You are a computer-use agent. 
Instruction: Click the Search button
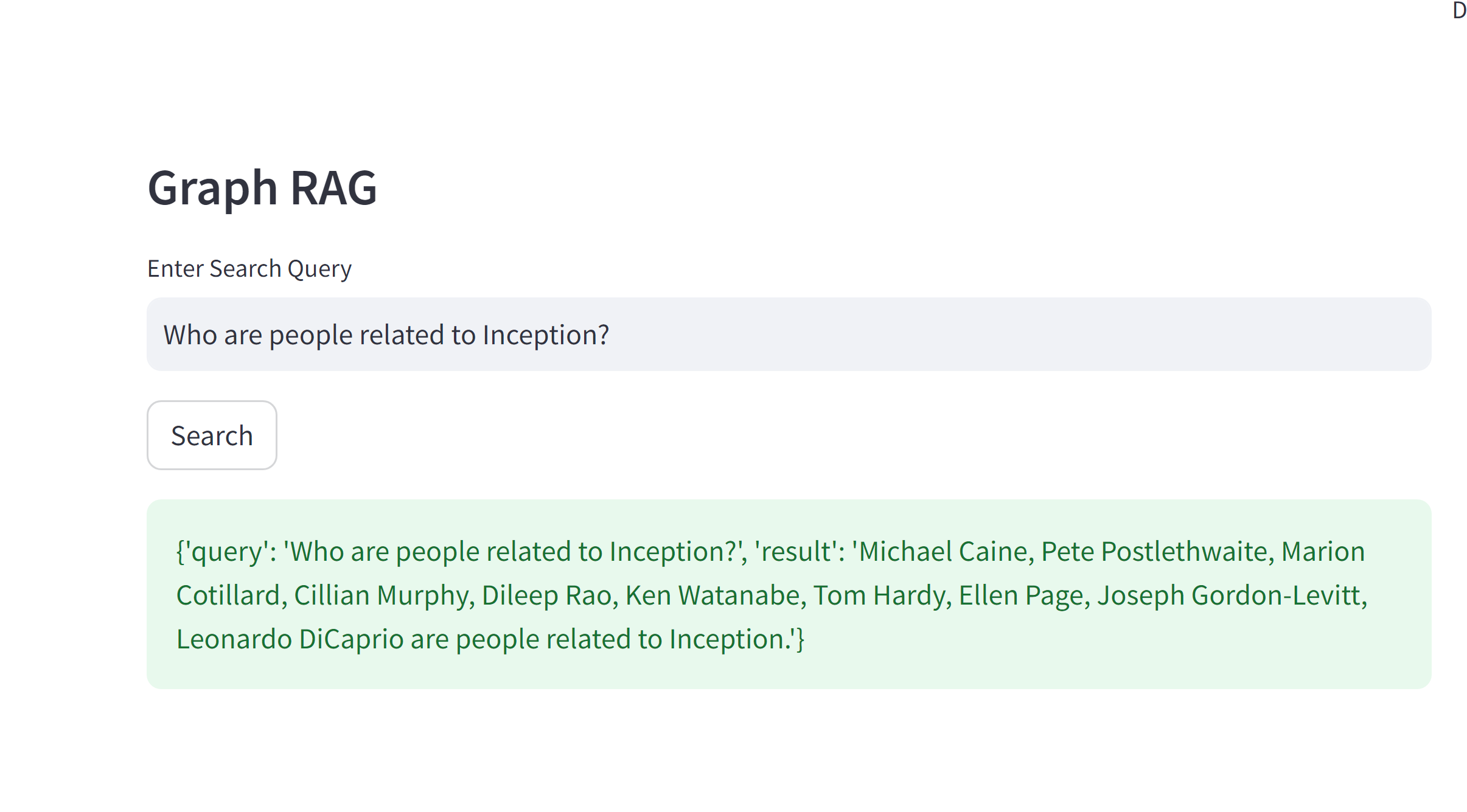click(x=212, y=435)
